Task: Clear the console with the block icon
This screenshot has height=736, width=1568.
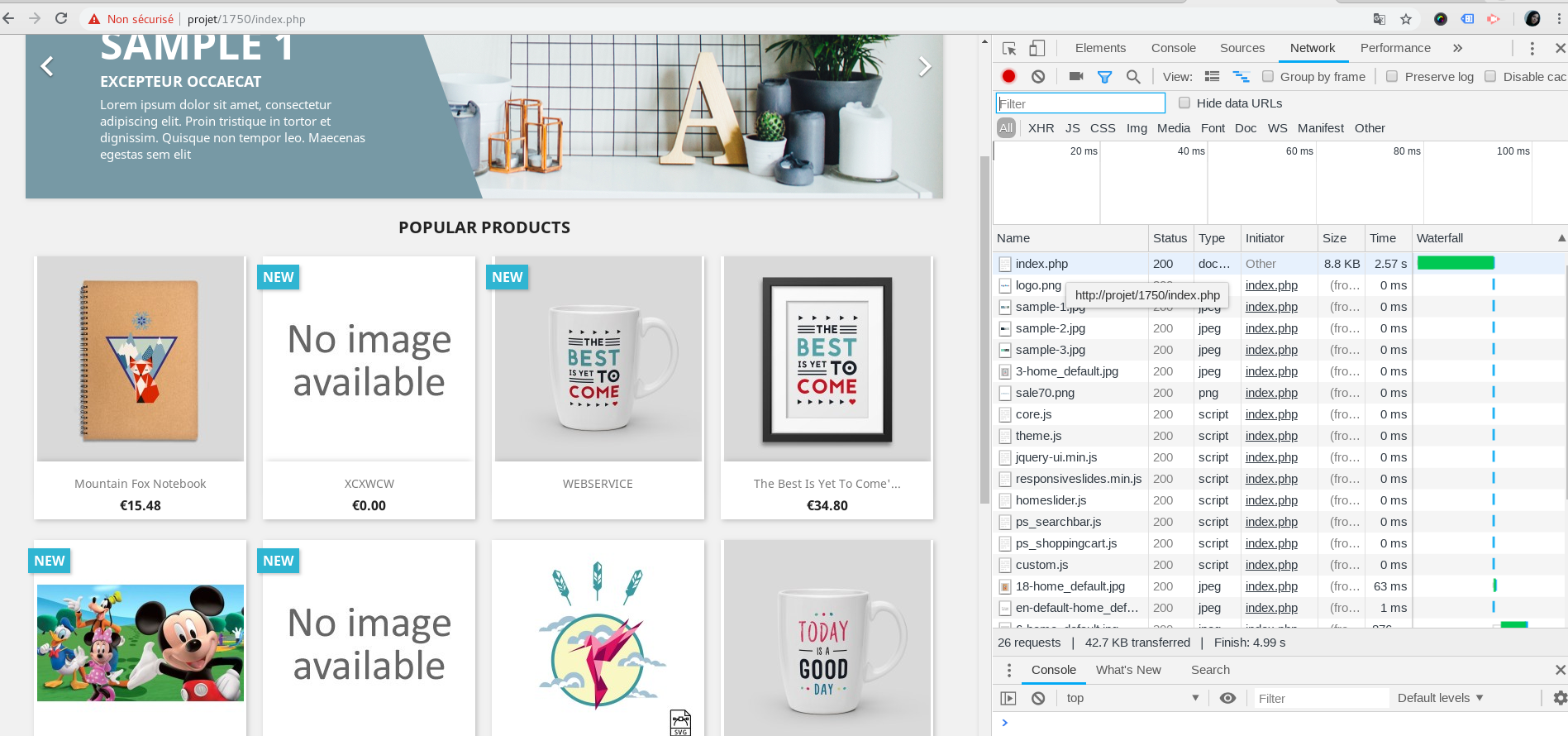Action: pyautogui.click(x=1038, y=698)
